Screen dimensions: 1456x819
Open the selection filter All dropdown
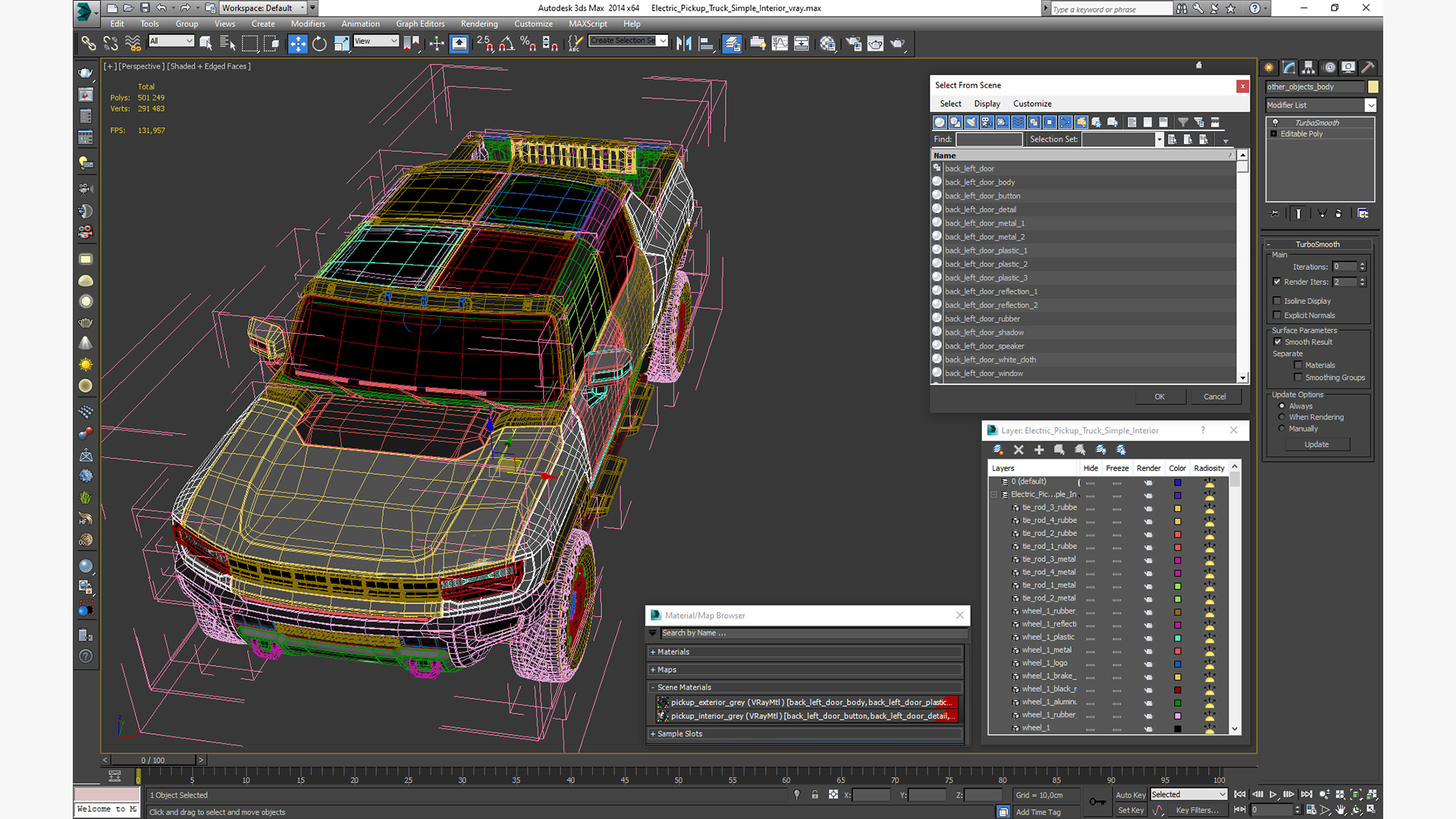click(171, 41)
